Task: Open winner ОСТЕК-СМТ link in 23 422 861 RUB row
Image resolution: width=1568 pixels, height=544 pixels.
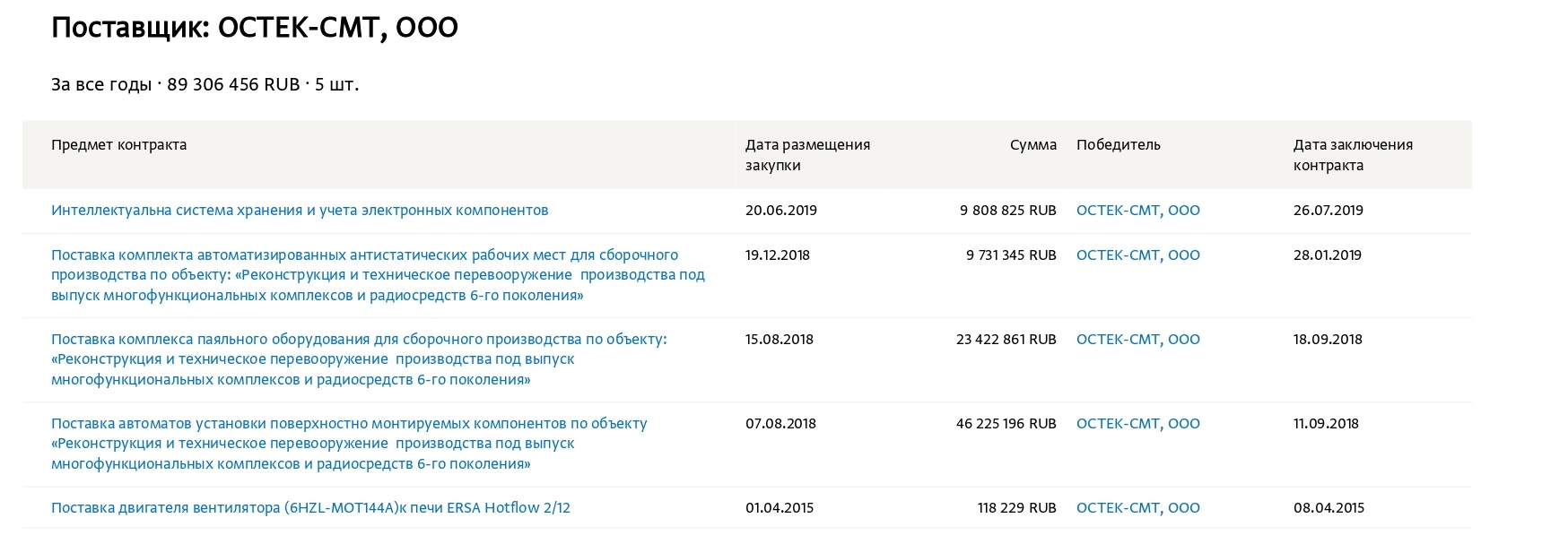Action: point(1137,340)
